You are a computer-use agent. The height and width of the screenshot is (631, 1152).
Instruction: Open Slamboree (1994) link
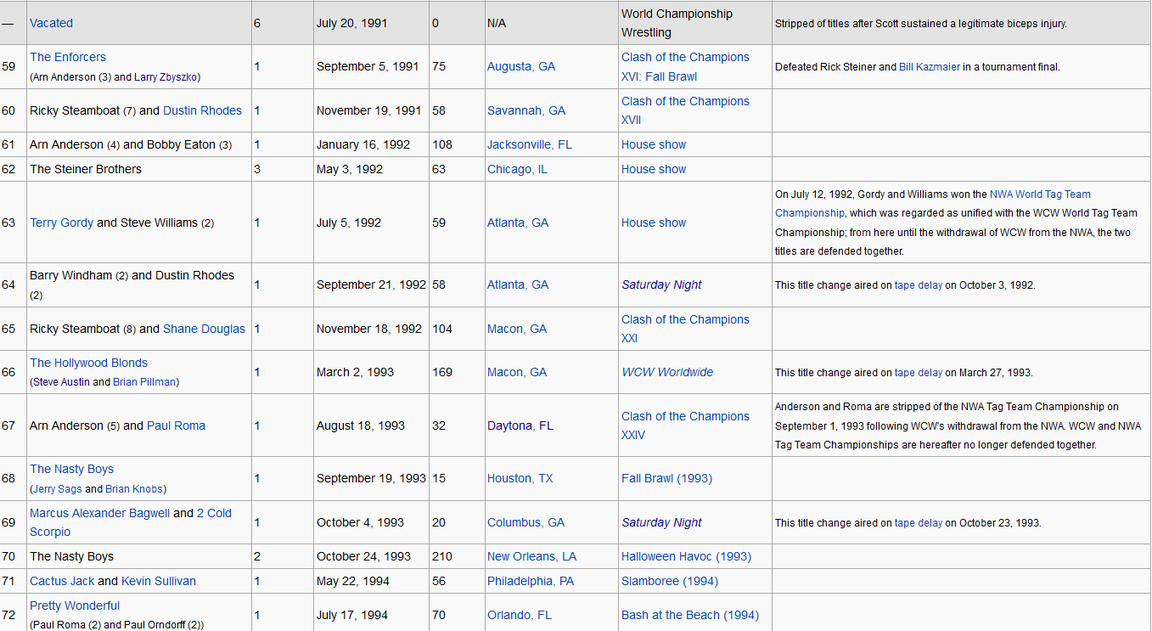669,580
